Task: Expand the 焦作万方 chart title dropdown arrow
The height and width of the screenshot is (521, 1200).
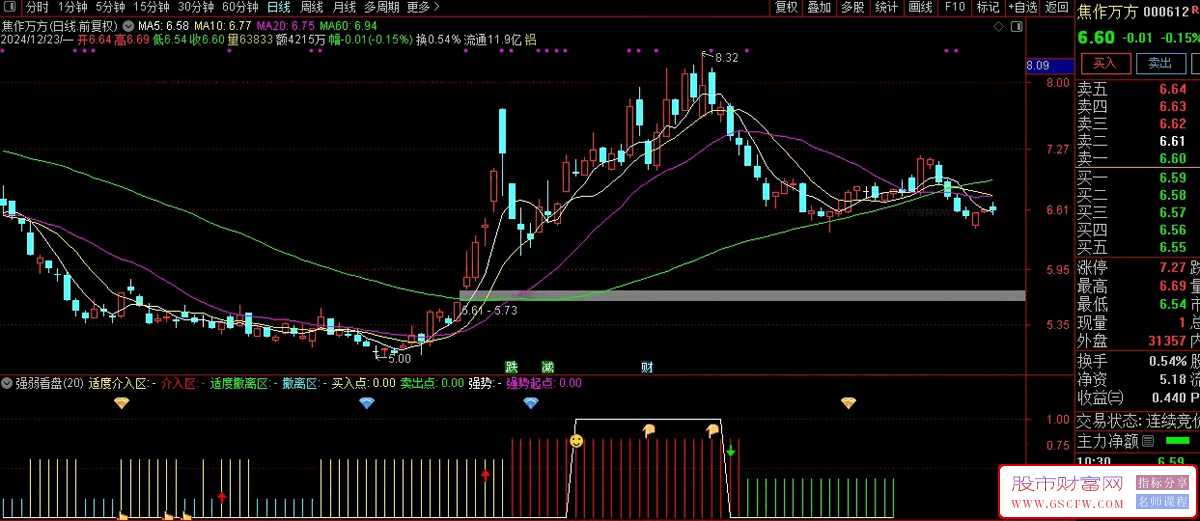Action: (x=127, y=24)
